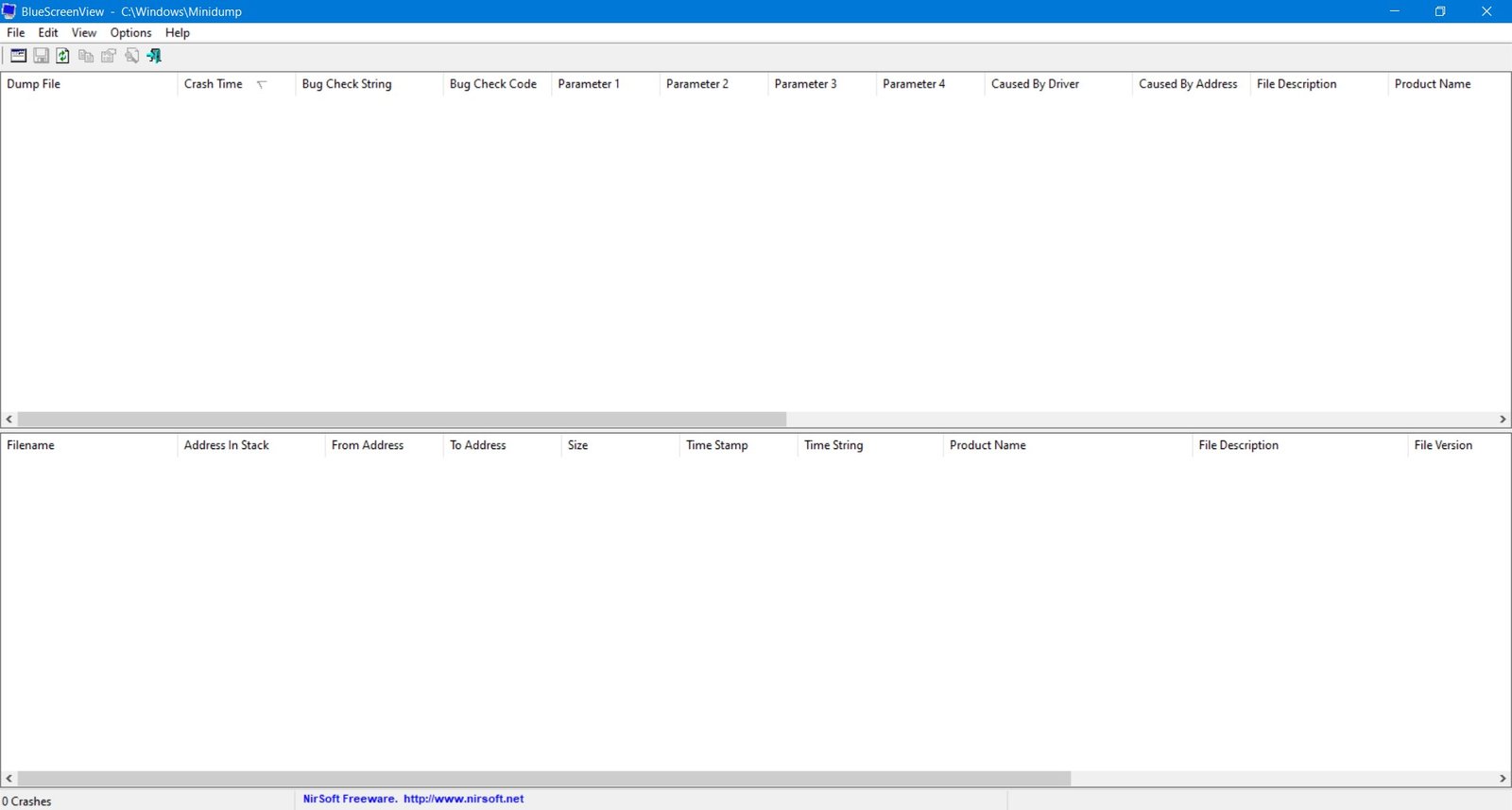Open the Options menu
This screenshot has height=810, width=1512.
coord(130,32)
